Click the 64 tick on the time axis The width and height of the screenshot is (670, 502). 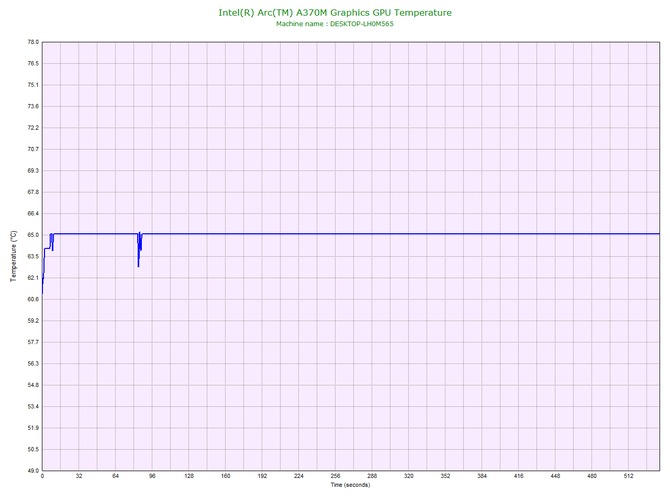(115, 476)
